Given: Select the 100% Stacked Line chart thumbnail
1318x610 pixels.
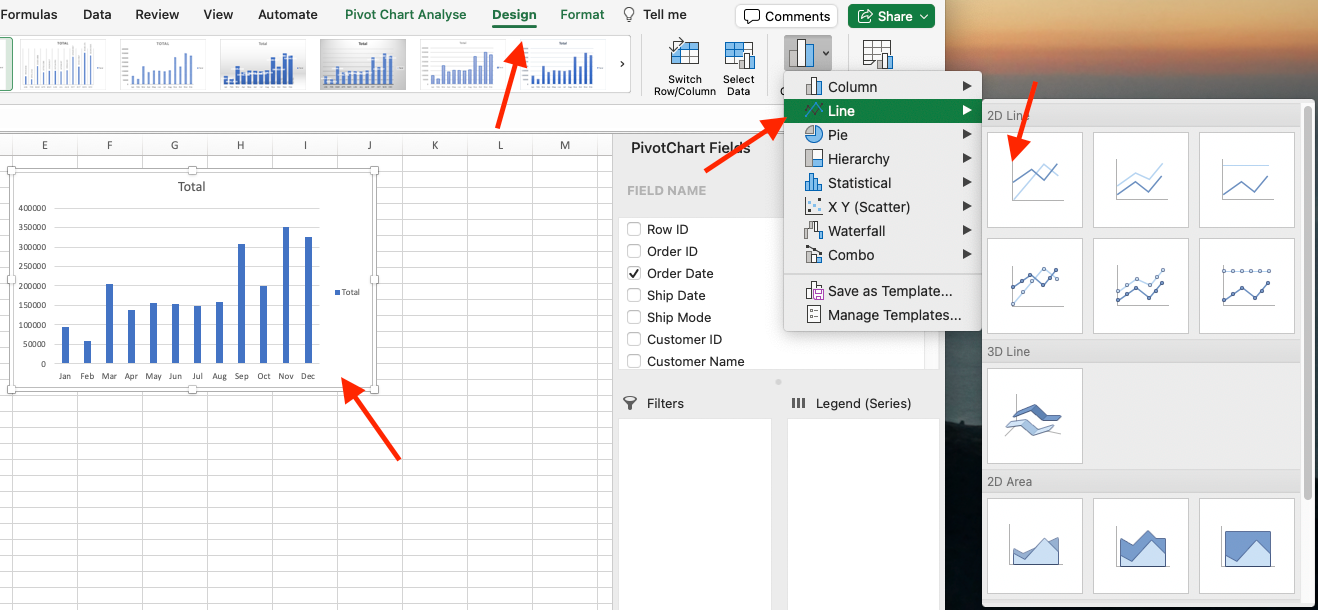Looking at the screenshot, I should pyautogui.click(x=1247, y=180).
